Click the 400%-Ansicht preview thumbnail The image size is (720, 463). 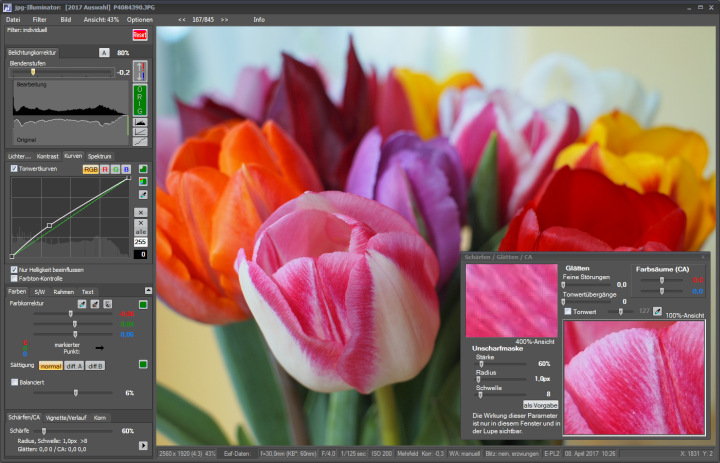[511, 300]
